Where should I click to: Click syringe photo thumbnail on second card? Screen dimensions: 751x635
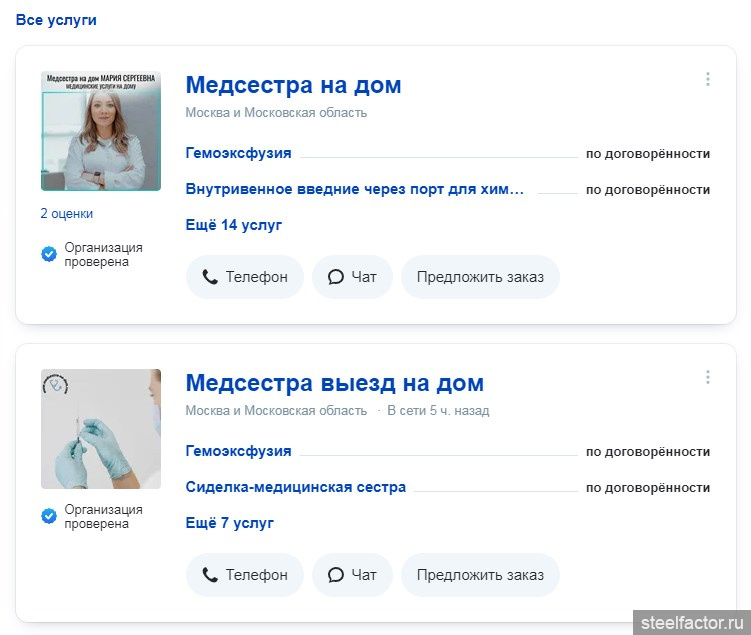[x=101, y=429]
